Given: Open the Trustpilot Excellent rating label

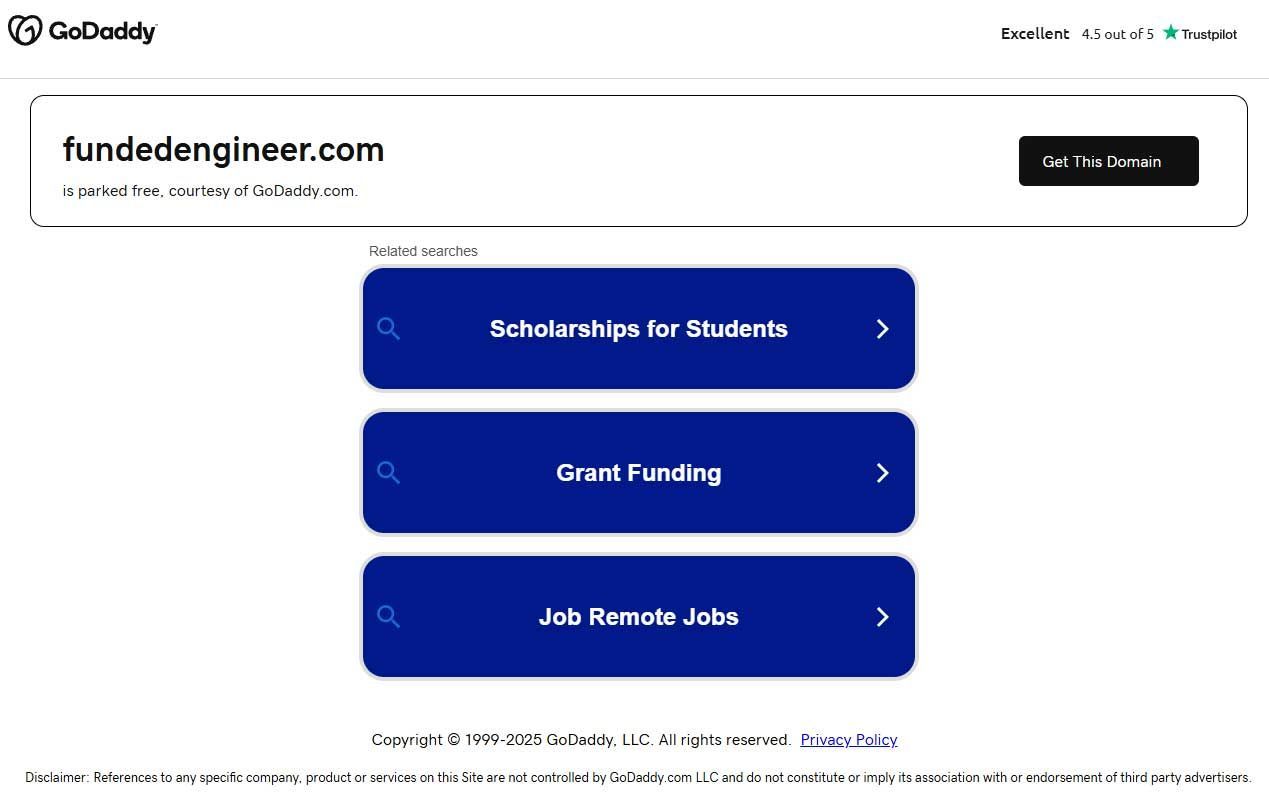Looking at the screenshot, I should (x=1035, y=34).
